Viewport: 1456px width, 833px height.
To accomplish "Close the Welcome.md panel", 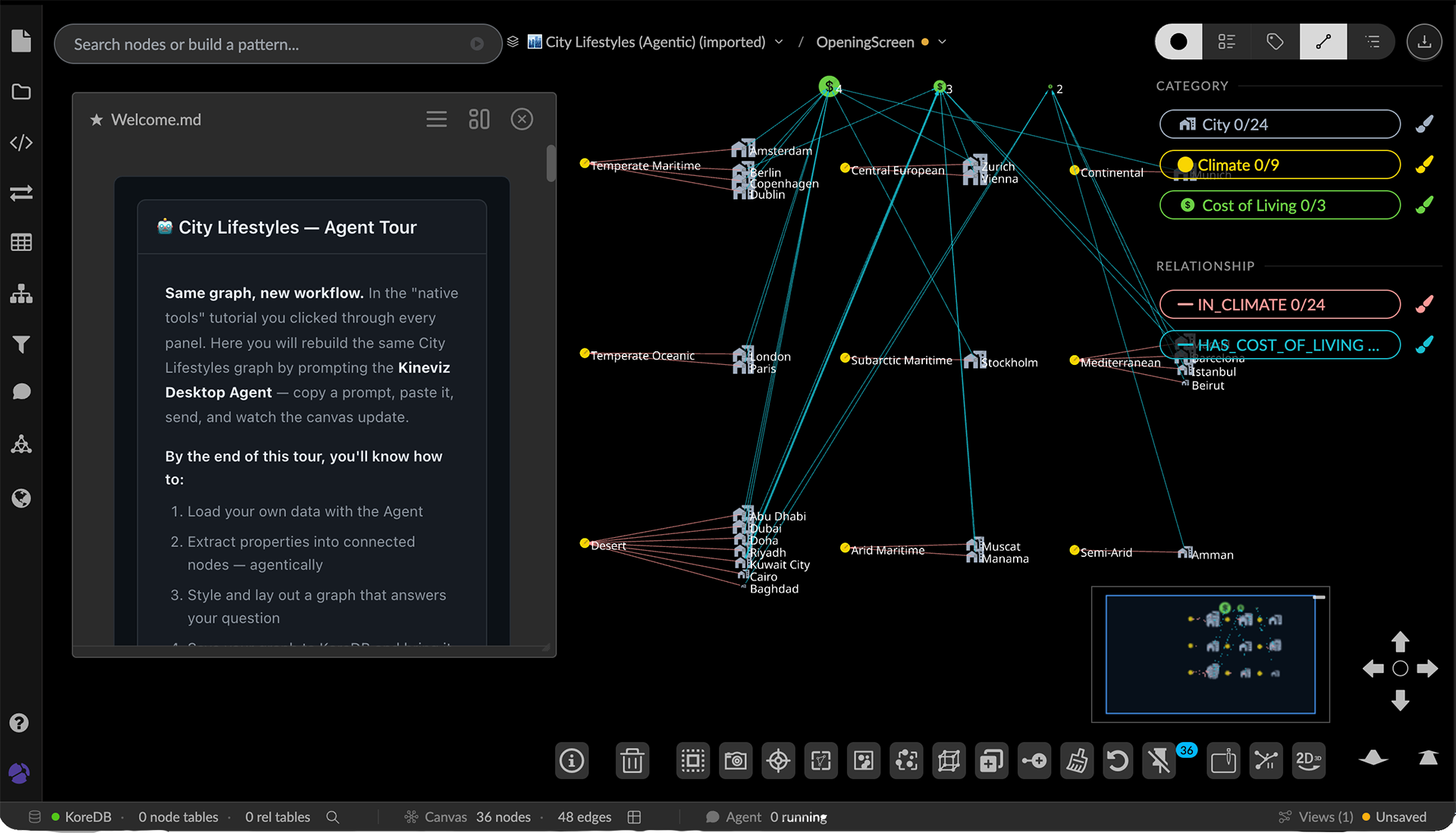I will click(x=522, y=119).
